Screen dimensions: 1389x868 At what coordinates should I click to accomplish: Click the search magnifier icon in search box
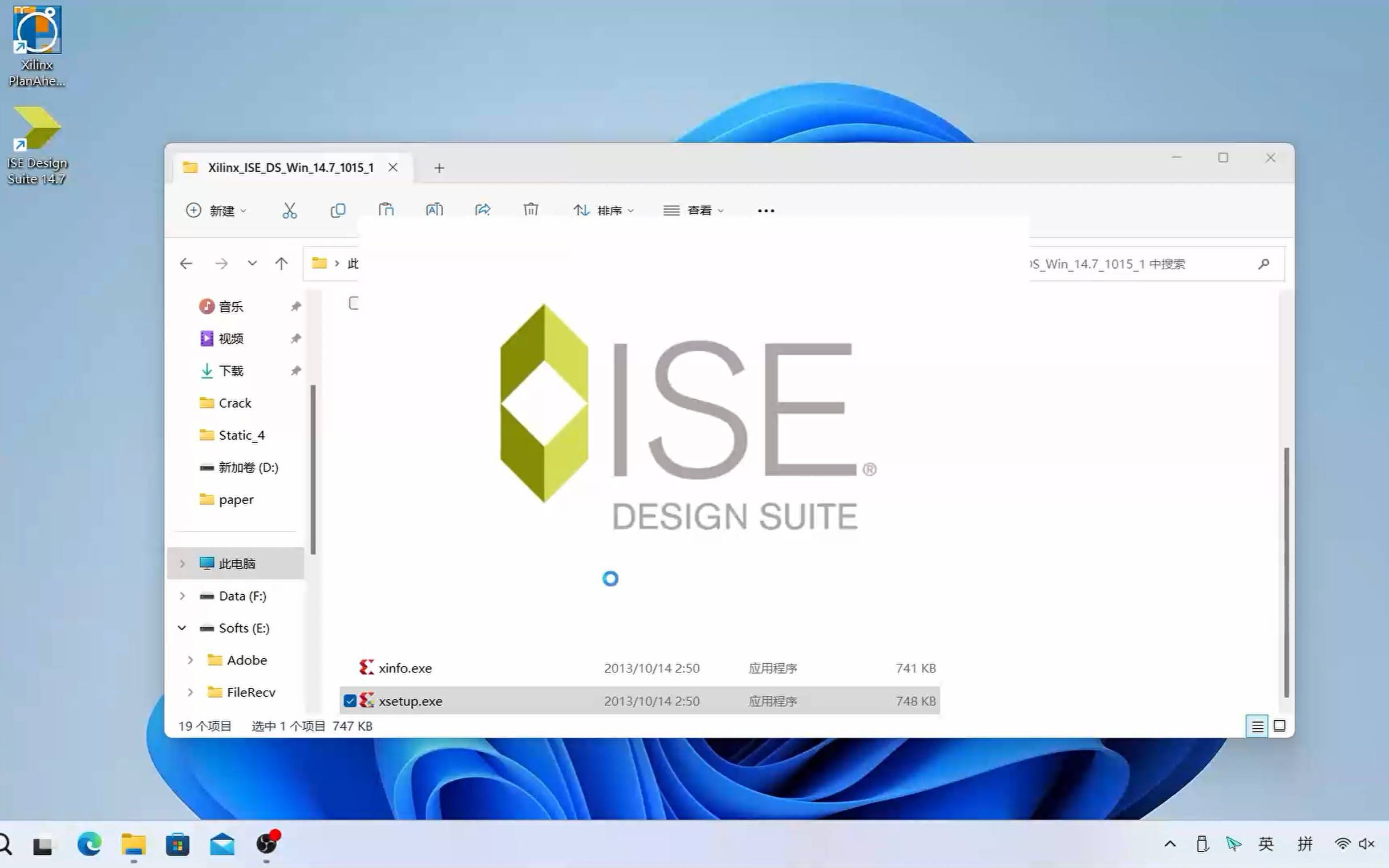coord(1264,264)
